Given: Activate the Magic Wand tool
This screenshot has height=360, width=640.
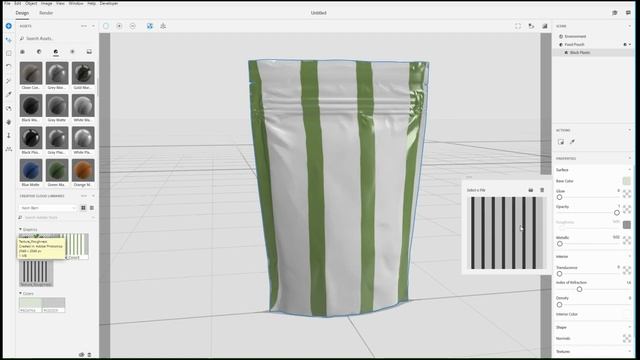Looking at the screenshot, I should [x=9, y=81].
